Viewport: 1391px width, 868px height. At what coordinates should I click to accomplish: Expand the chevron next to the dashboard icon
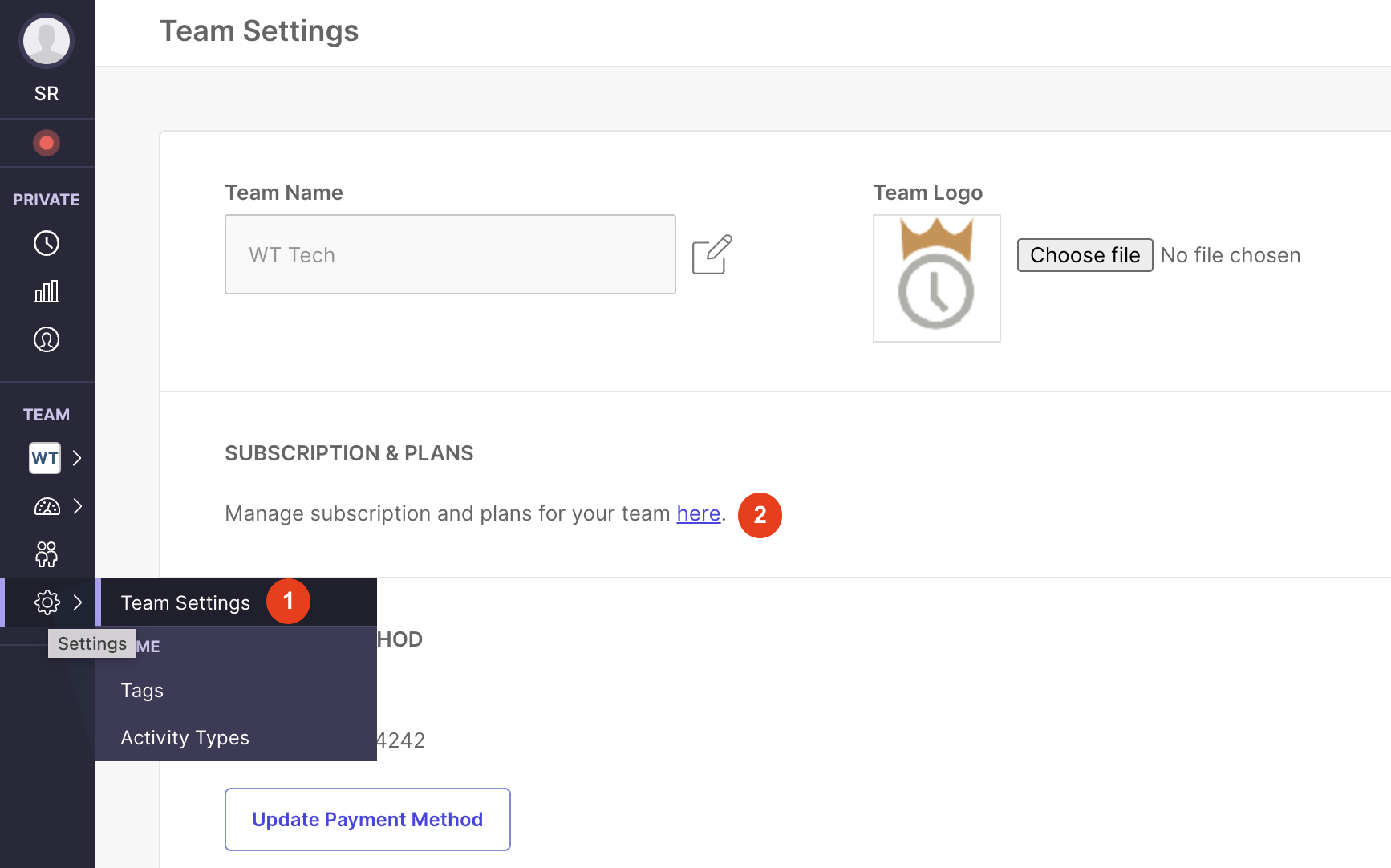[77, 506]
